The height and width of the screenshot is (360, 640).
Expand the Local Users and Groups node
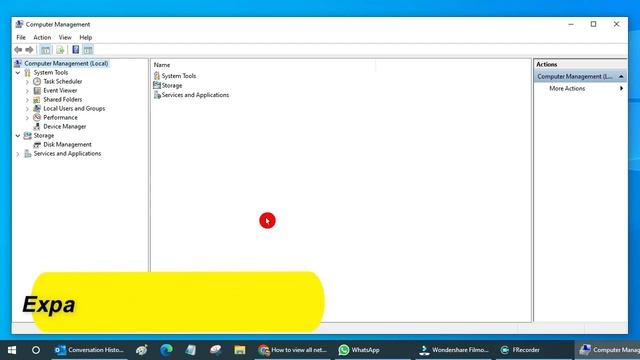(x=27, y=109)
